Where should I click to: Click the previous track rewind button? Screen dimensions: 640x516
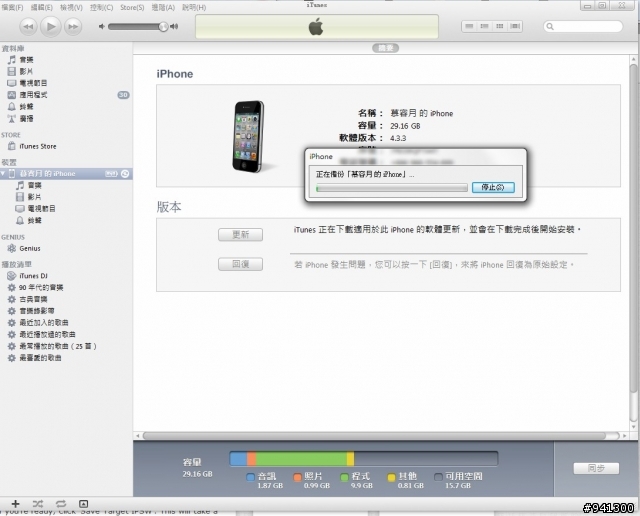tap(28, 27)
